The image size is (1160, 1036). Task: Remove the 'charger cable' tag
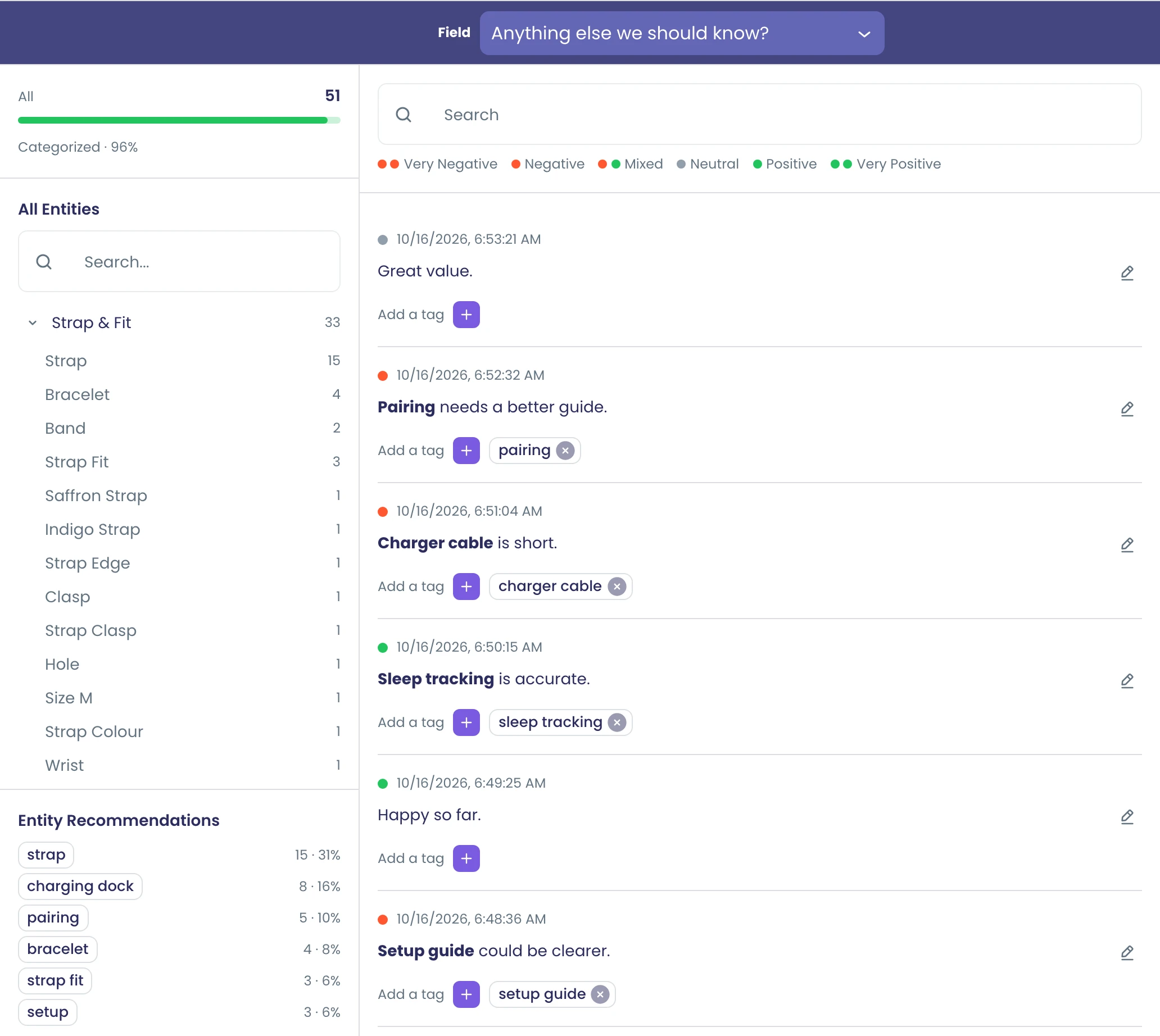point(617,587)
